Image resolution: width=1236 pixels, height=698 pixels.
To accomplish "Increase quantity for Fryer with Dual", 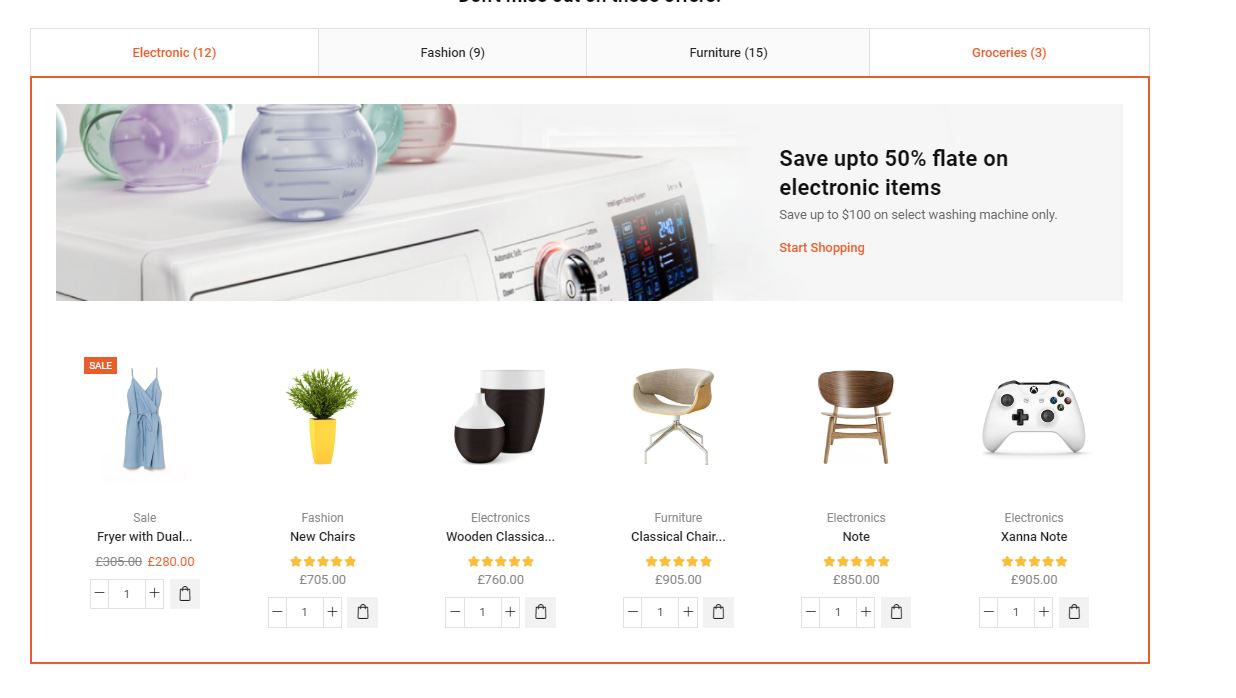I will 154,594.
